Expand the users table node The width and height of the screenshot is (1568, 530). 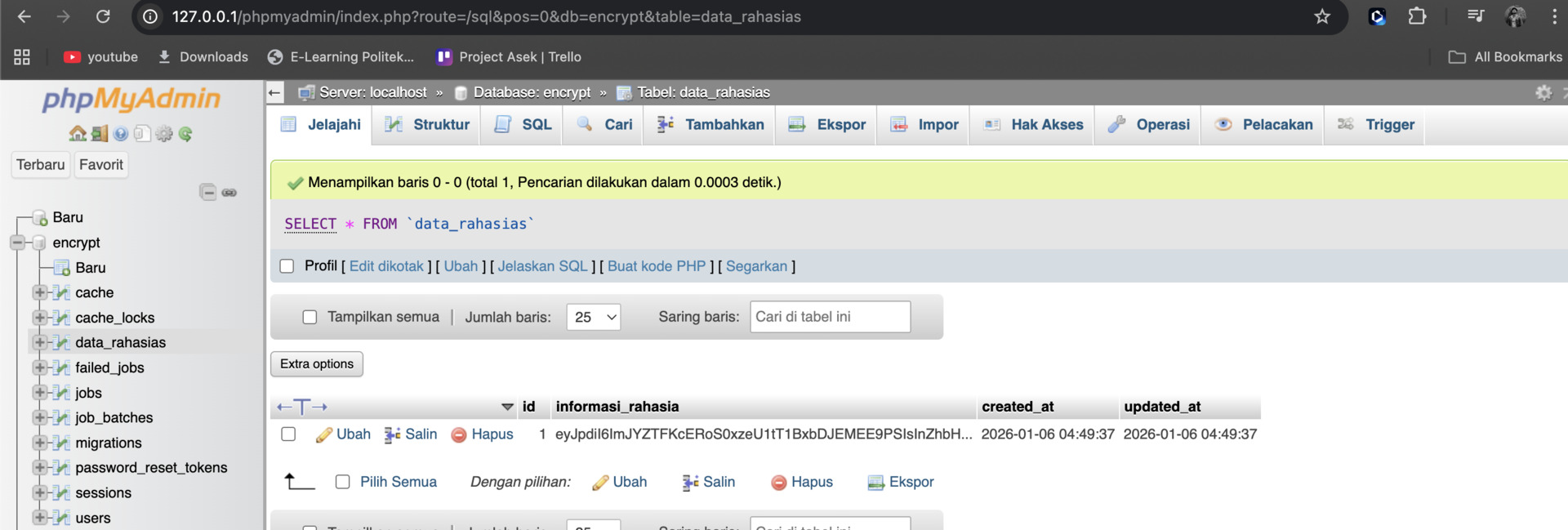[38, 518]
